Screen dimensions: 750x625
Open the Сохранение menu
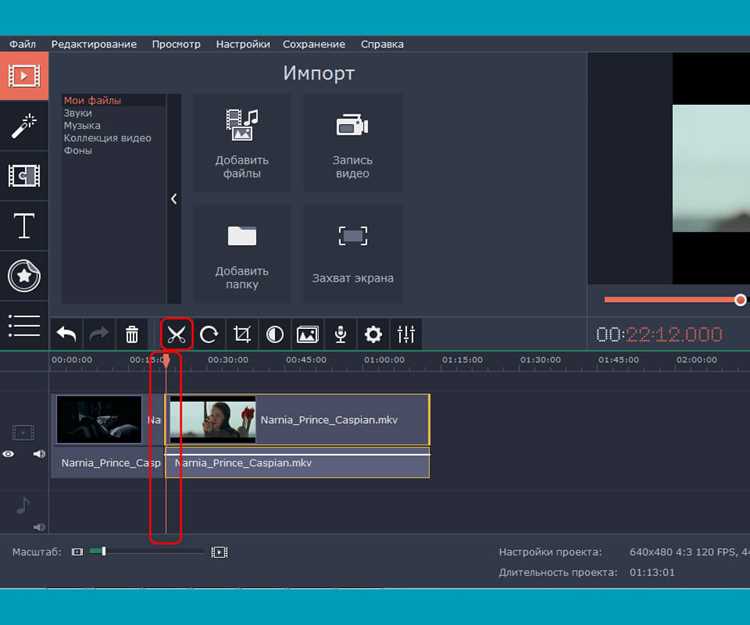[314, 44]
